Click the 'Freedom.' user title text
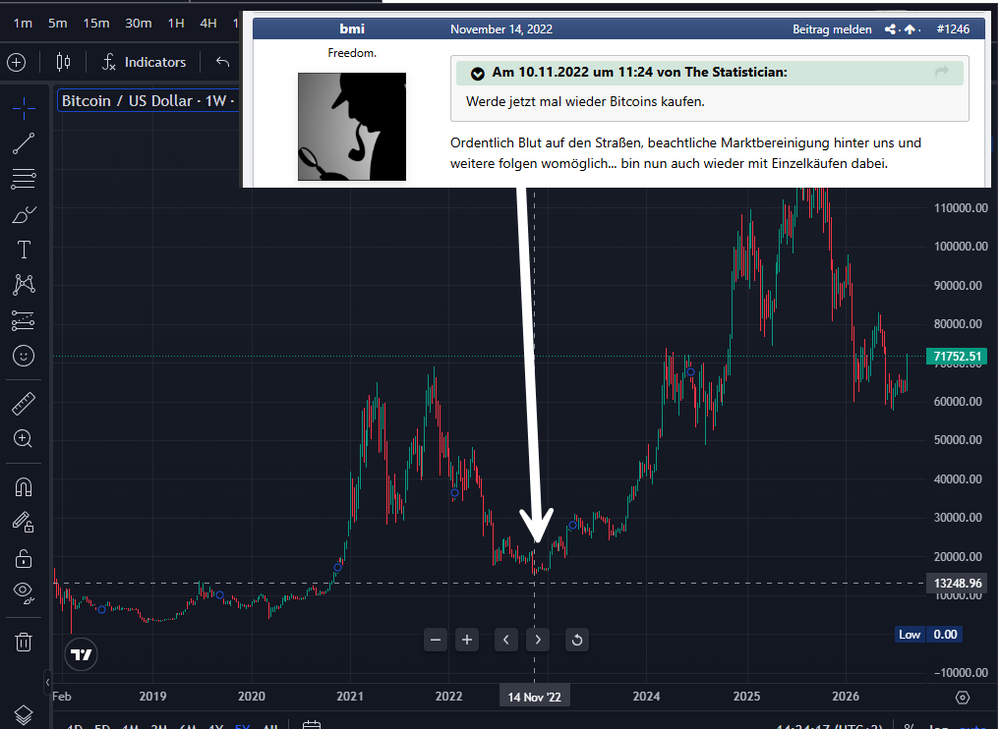The width and height of the screenshot is (1000, 729). coord(352,53)
